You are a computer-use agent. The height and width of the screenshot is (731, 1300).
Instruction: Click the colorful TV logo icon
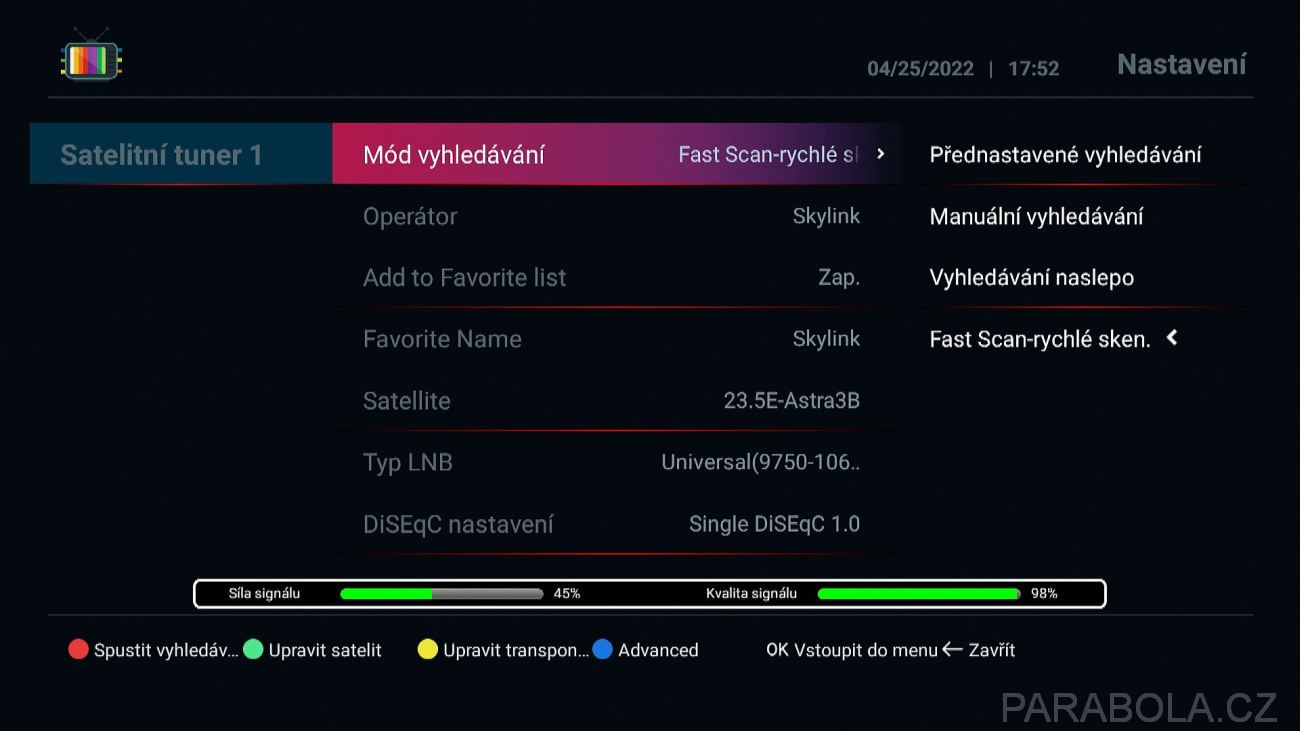(x=91, y=56)
